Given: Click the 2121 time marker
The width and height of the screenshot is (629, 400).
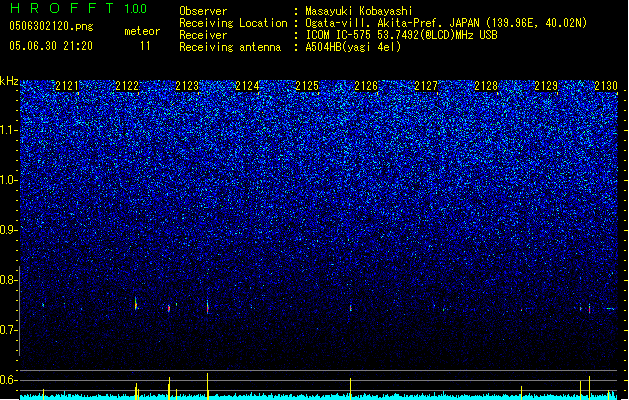Looking at the screenshot, I should 67,86.
